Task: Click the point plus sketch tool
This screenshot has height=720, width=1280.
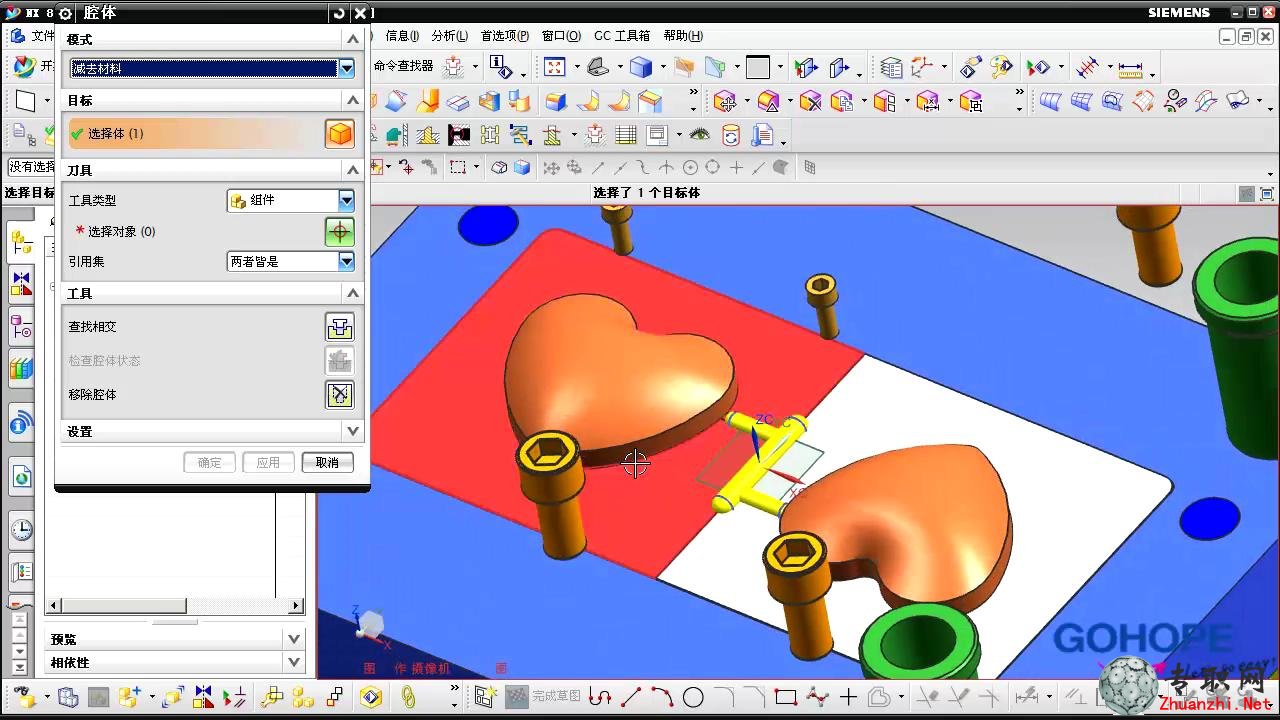Action: (x=848, y=697)
